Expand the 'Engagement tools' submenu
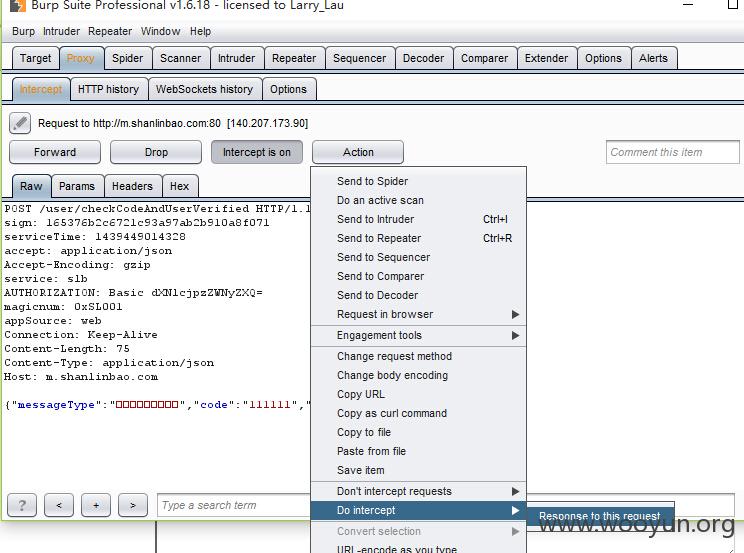The image size is (744, 553). [418, 335]
